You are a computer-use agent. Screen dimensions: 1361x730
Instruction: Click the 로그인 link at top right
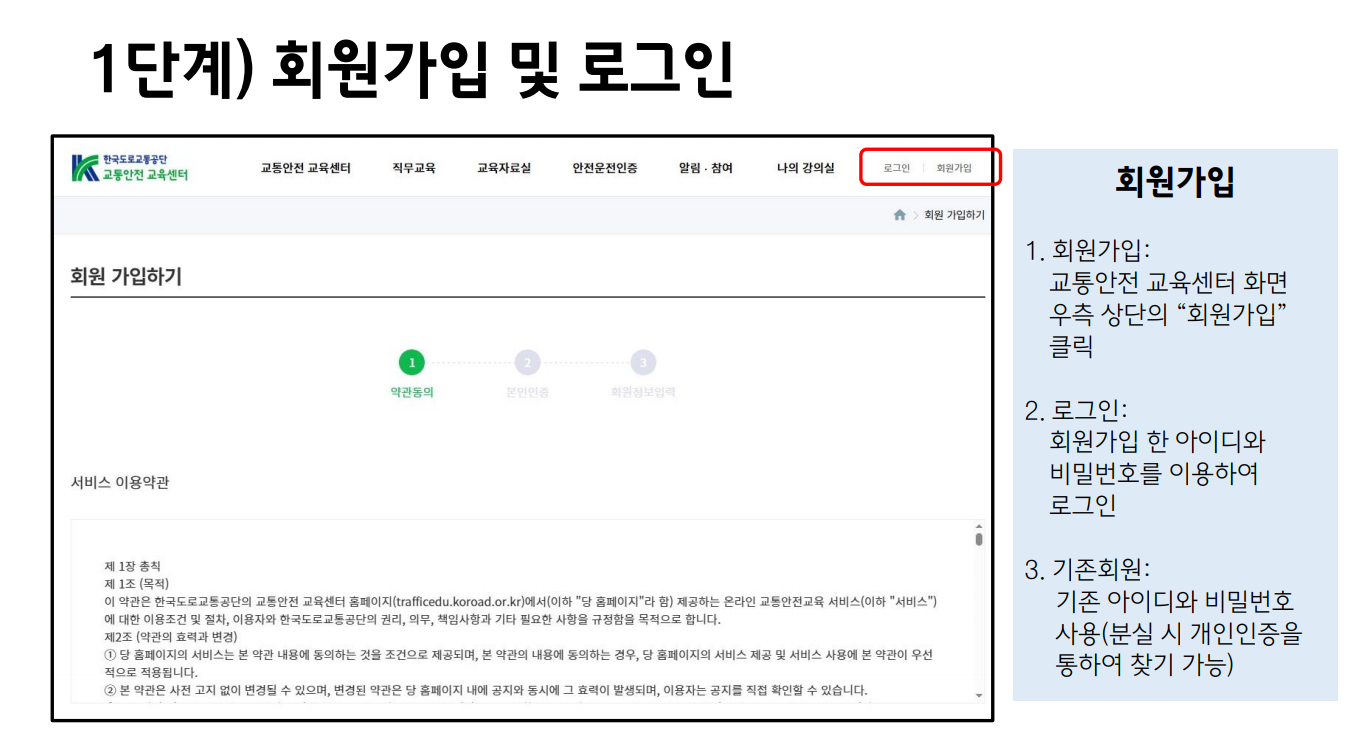[896, 168]
